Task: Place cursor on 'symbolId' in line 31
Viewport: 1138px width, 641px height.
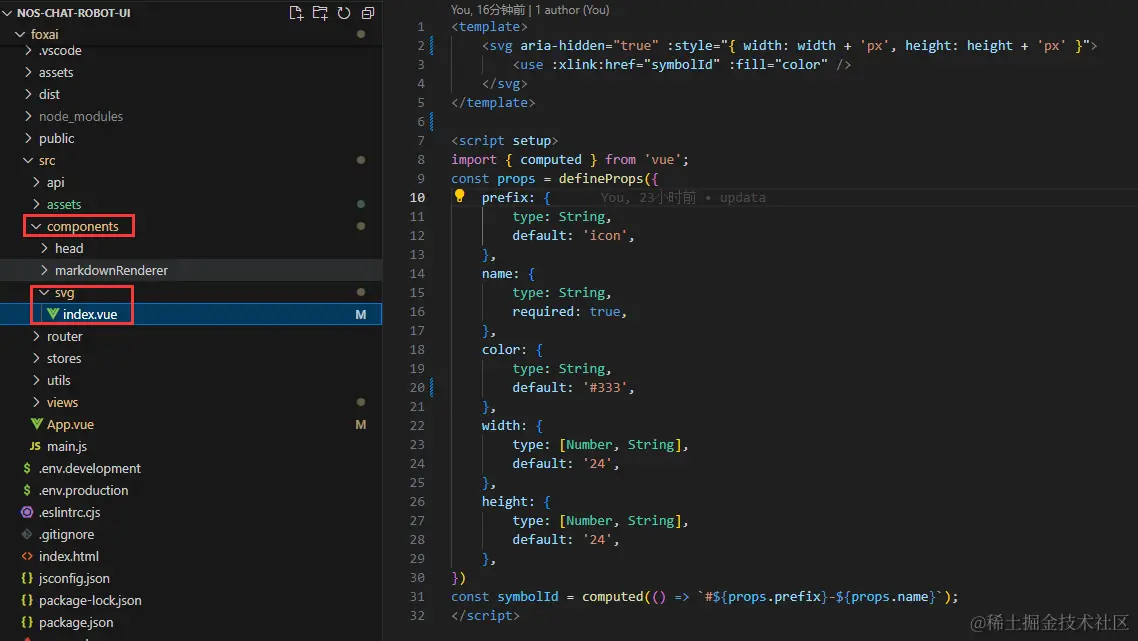Action: (528, 597)
